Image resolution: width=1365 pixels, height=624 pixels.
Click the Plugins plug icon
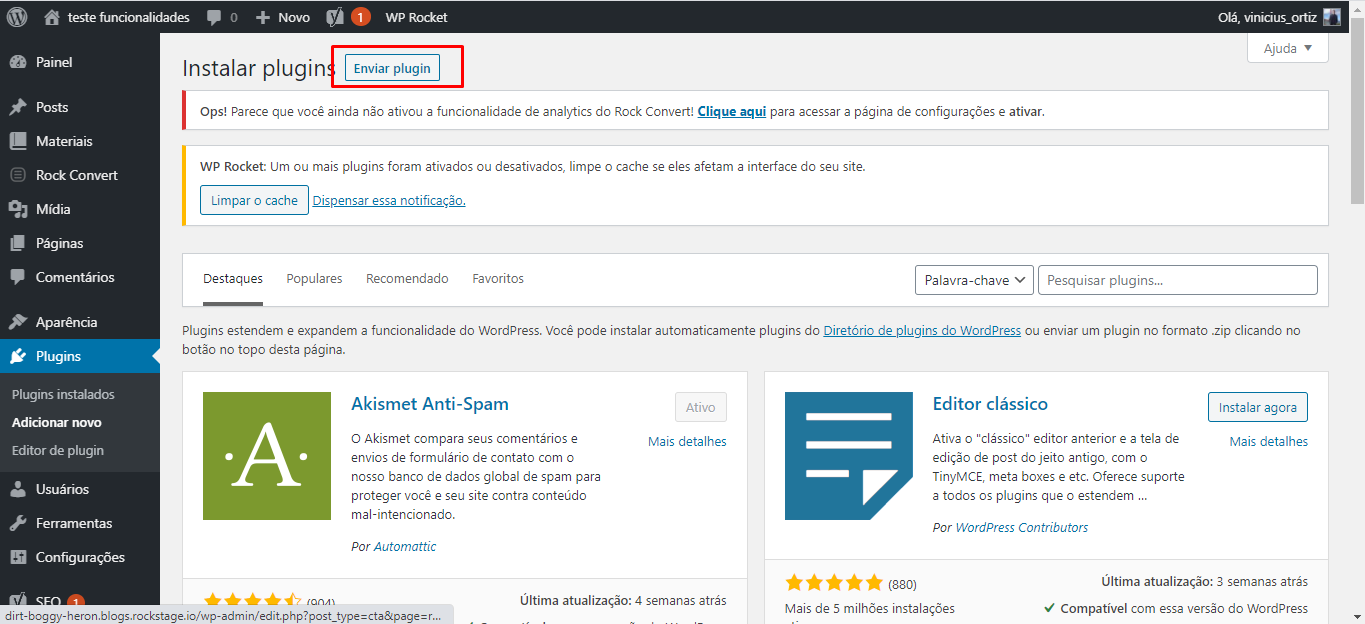(18, 356)
